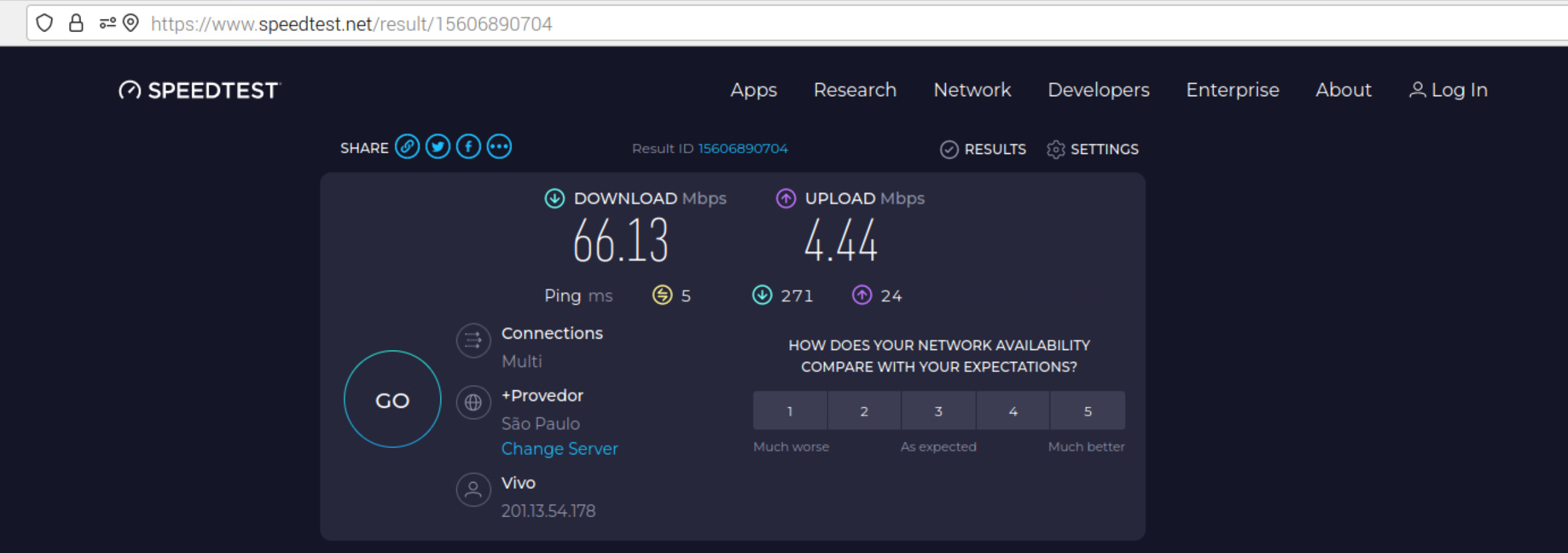This screenshot has height=553, width=1568.
Task: Click the SHARE label
Action: coord(365,148)
